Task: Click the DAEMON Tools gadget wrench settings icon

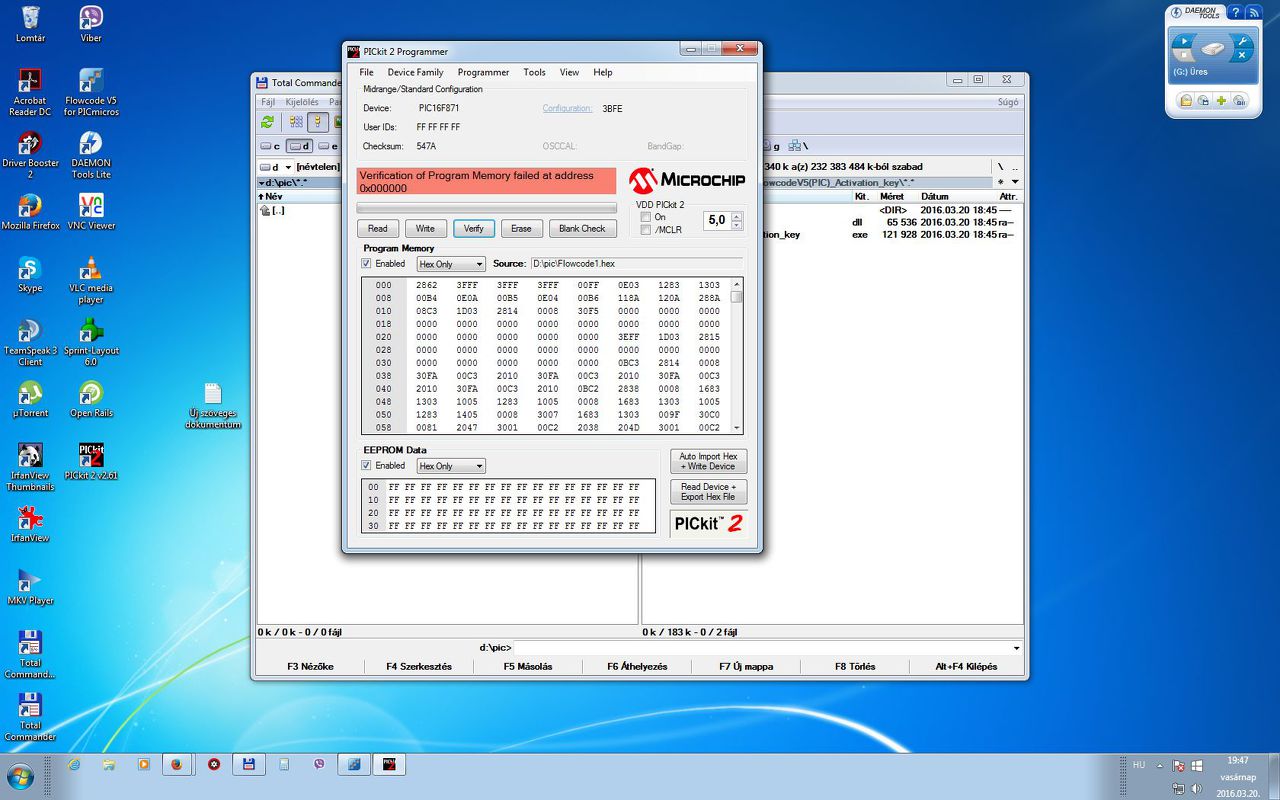Action: coord(1242,41)
